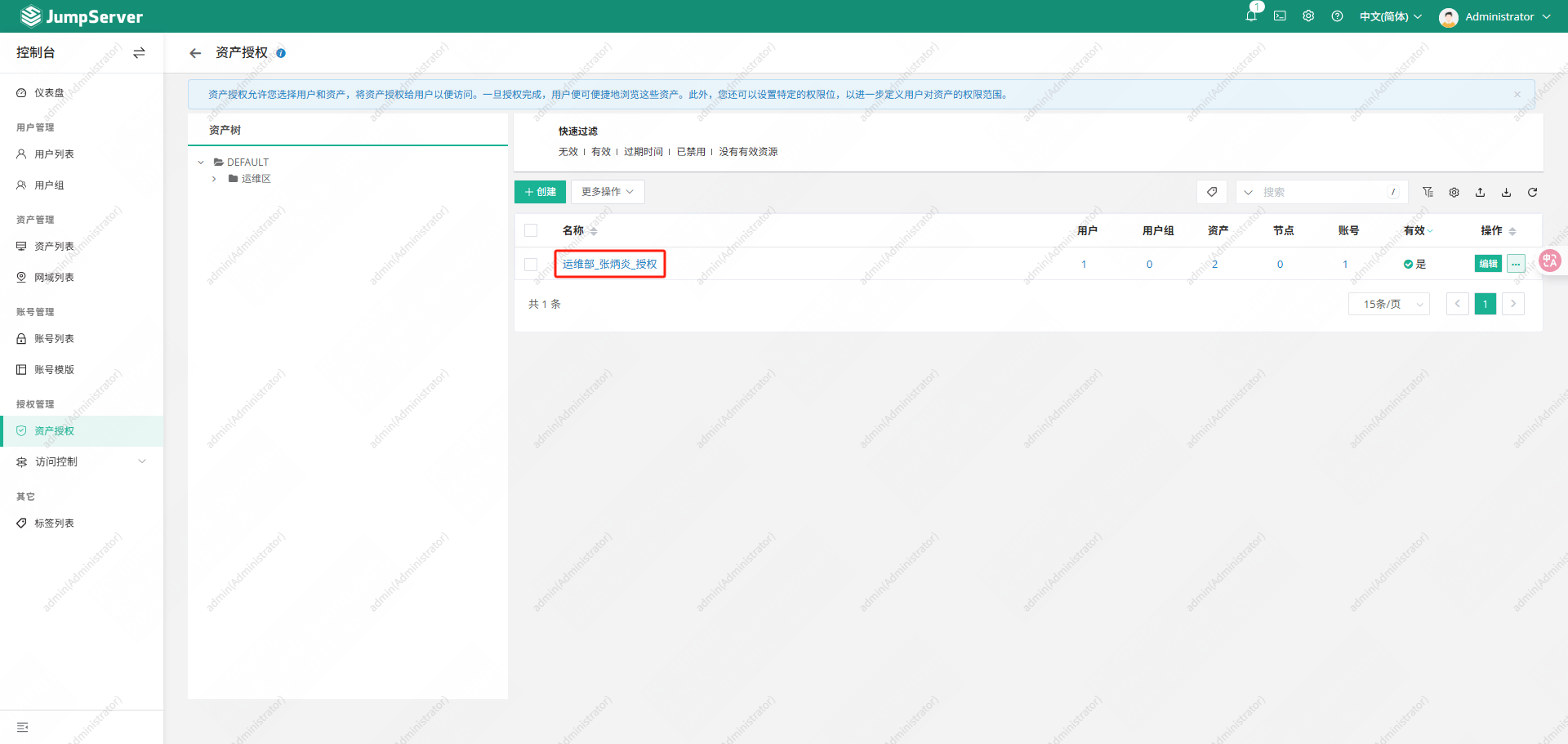Click the 资产树 tab
The image size is (1568, 744).
pyautogui.click(x=225, y=131)
